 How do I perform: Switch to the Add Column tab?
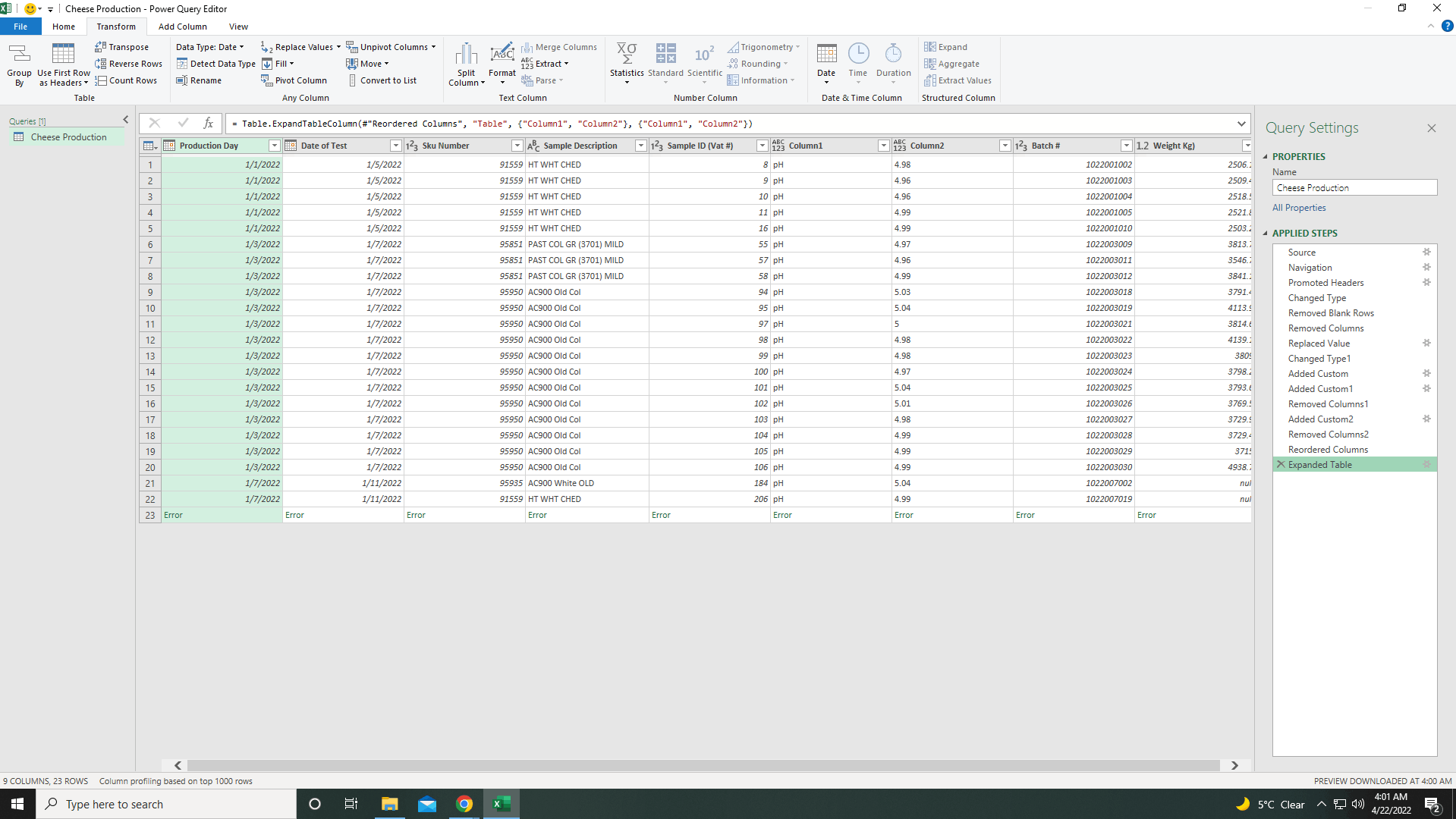(x=182, y=27)
